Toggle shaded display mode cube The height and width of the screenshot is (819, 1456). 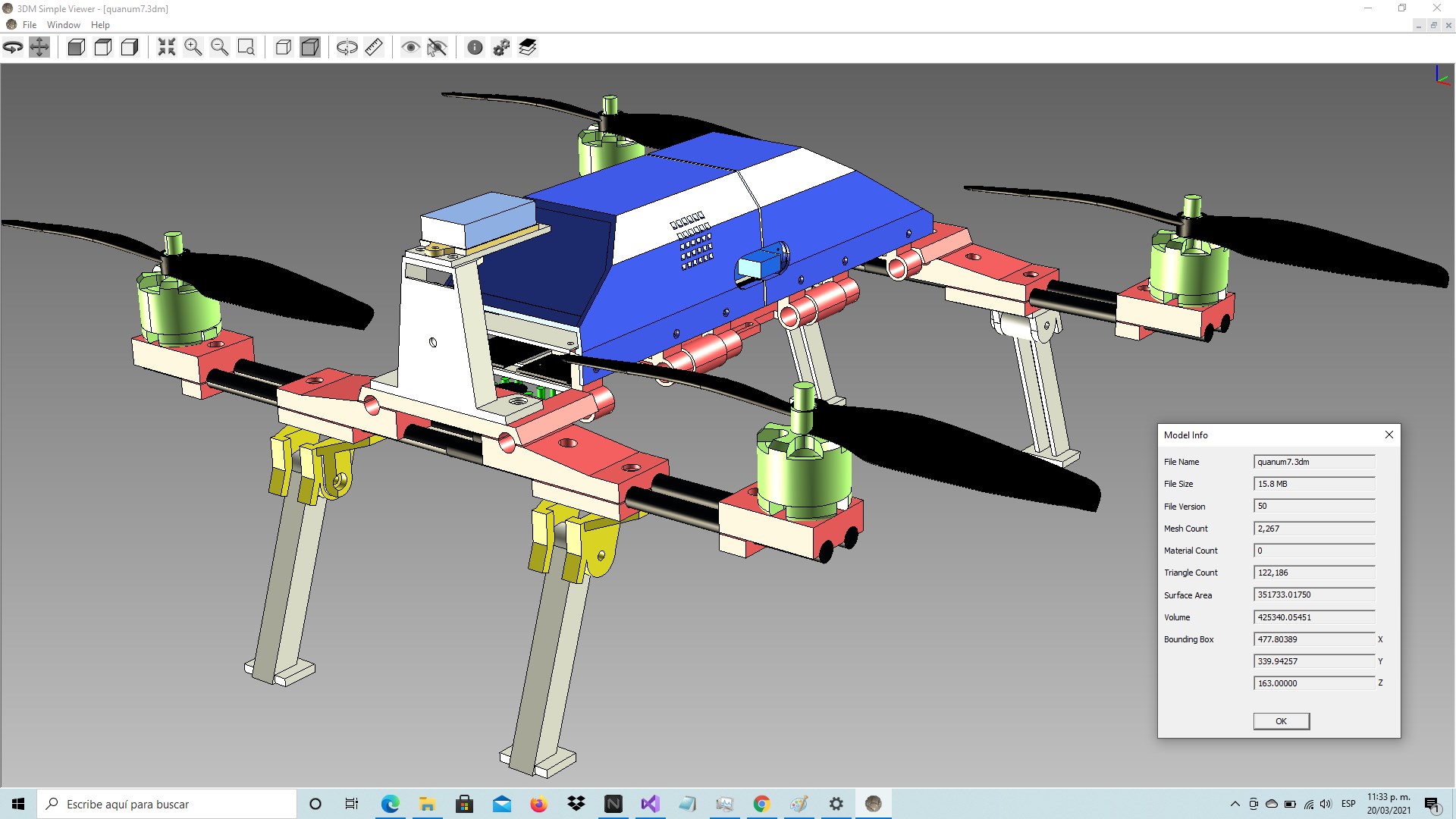[310, 48]
